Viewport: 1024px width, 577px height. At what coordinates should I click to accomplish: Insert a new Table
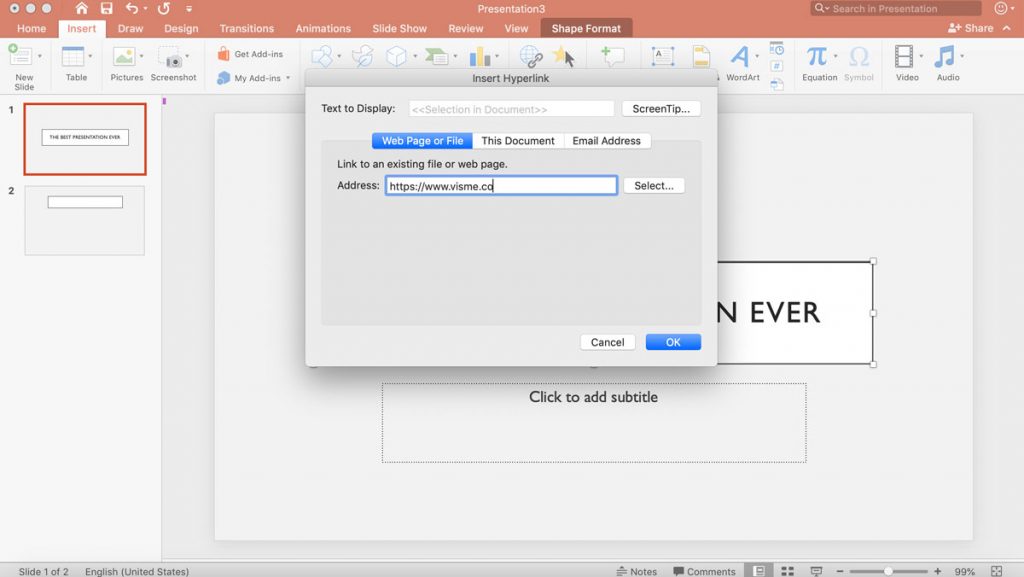[x=76, y=62]
